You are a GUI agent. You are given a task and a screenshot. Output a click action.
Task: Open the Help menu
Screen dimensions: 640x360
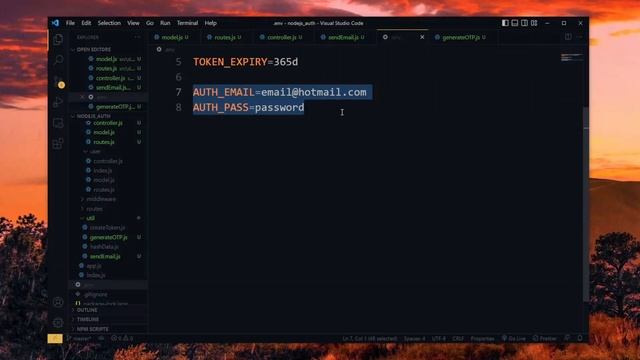pos(211,23)
